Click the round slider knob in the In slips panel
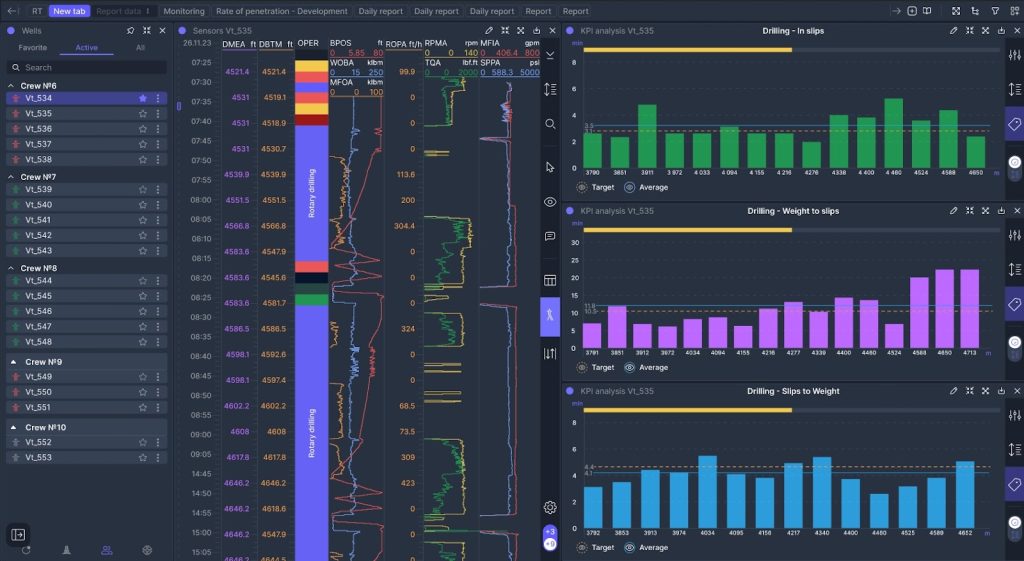The image size is (1024, 561). point(1014,162)
